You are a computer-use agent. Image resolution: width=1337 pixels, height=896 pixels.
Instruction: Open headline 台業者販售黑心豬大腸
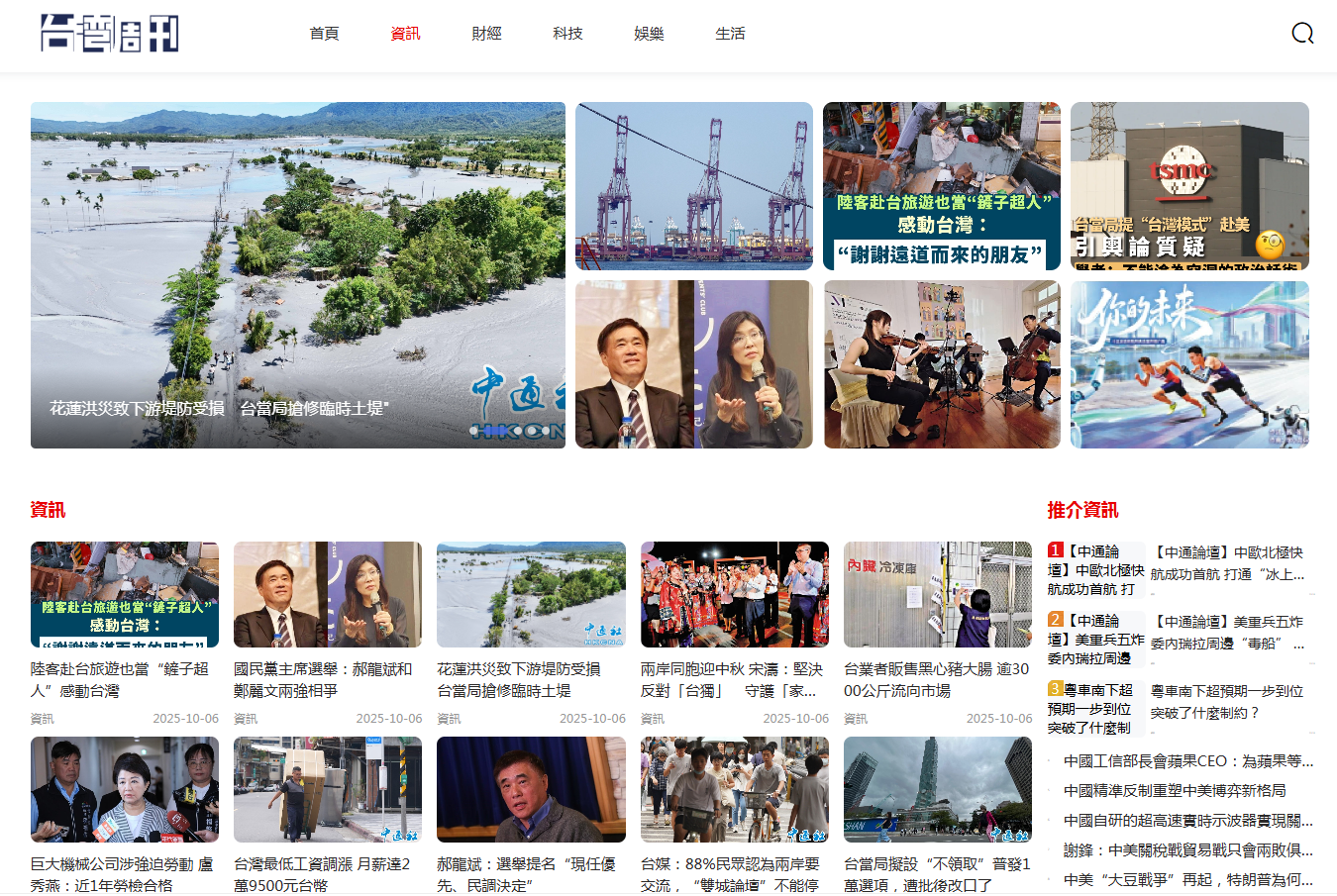click(x=937, y=680)
